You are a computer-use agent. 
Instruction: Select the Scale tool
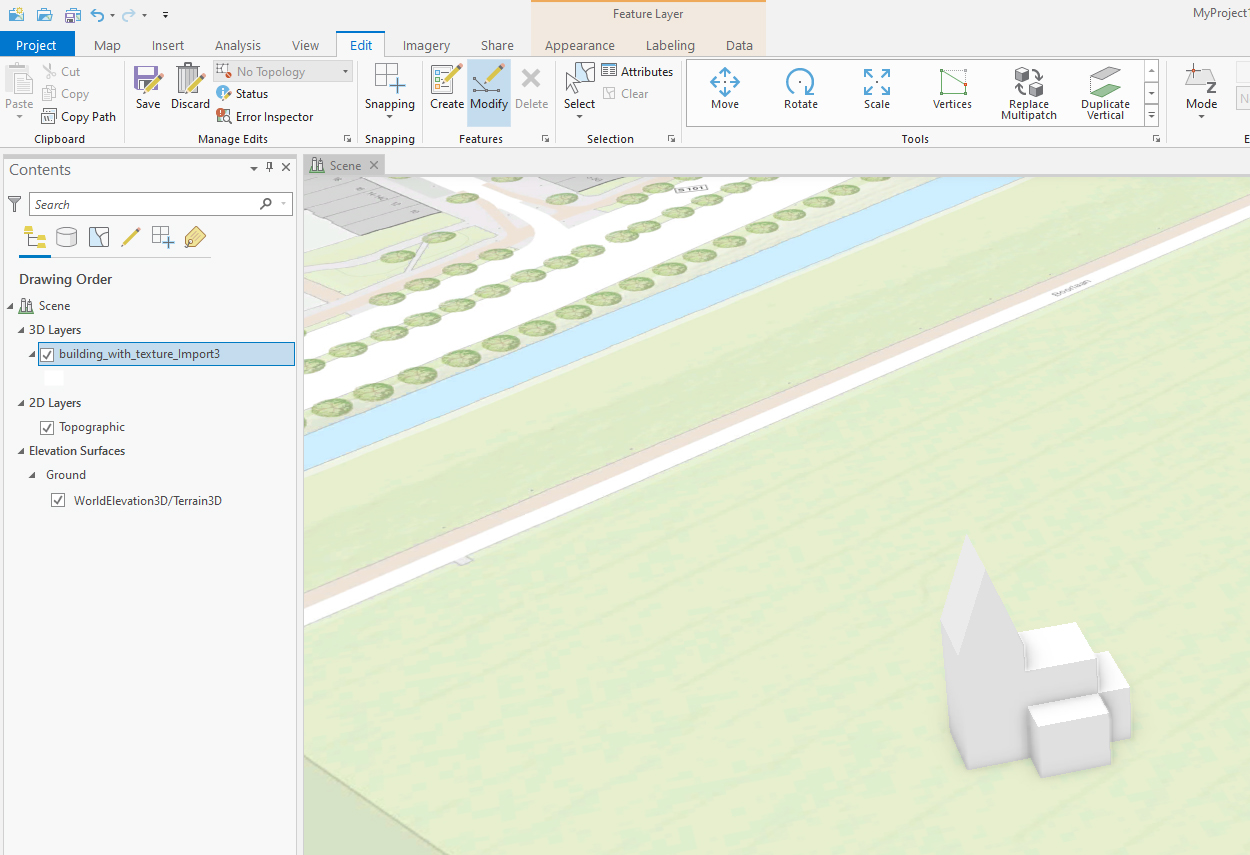coord(877,90)
